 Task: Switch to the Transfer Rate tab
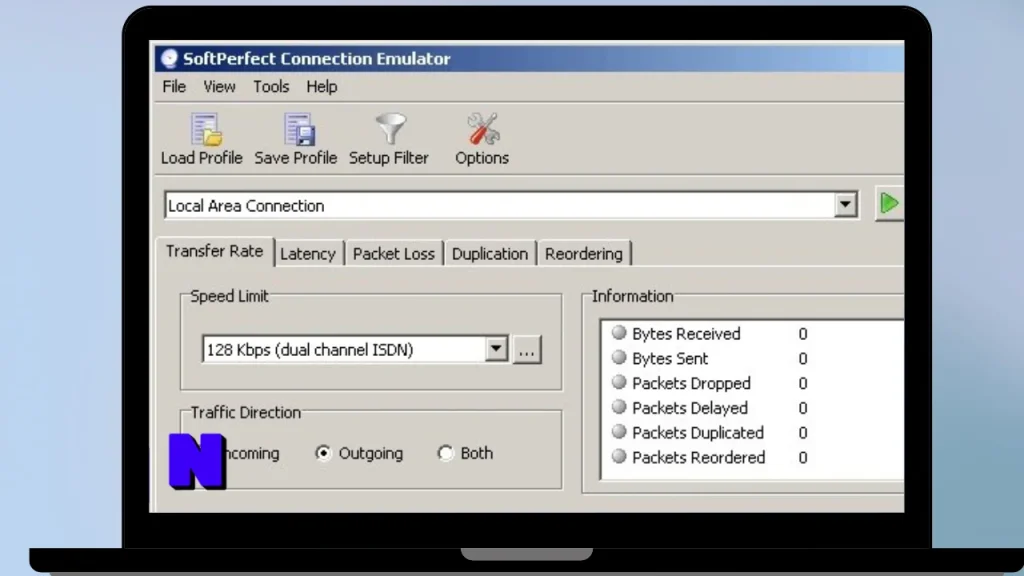pyautogui.click(x=215, y=251)
